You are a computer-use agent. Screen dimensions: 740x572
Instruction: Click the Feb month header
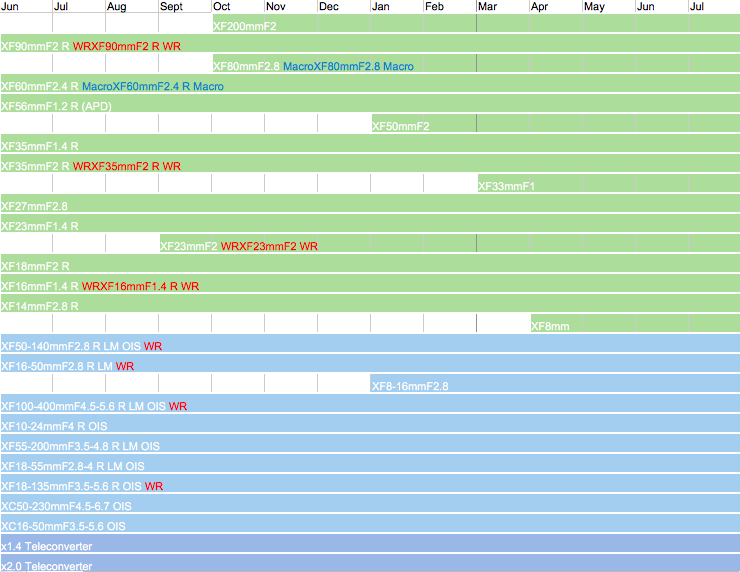[x=434, y=7]
